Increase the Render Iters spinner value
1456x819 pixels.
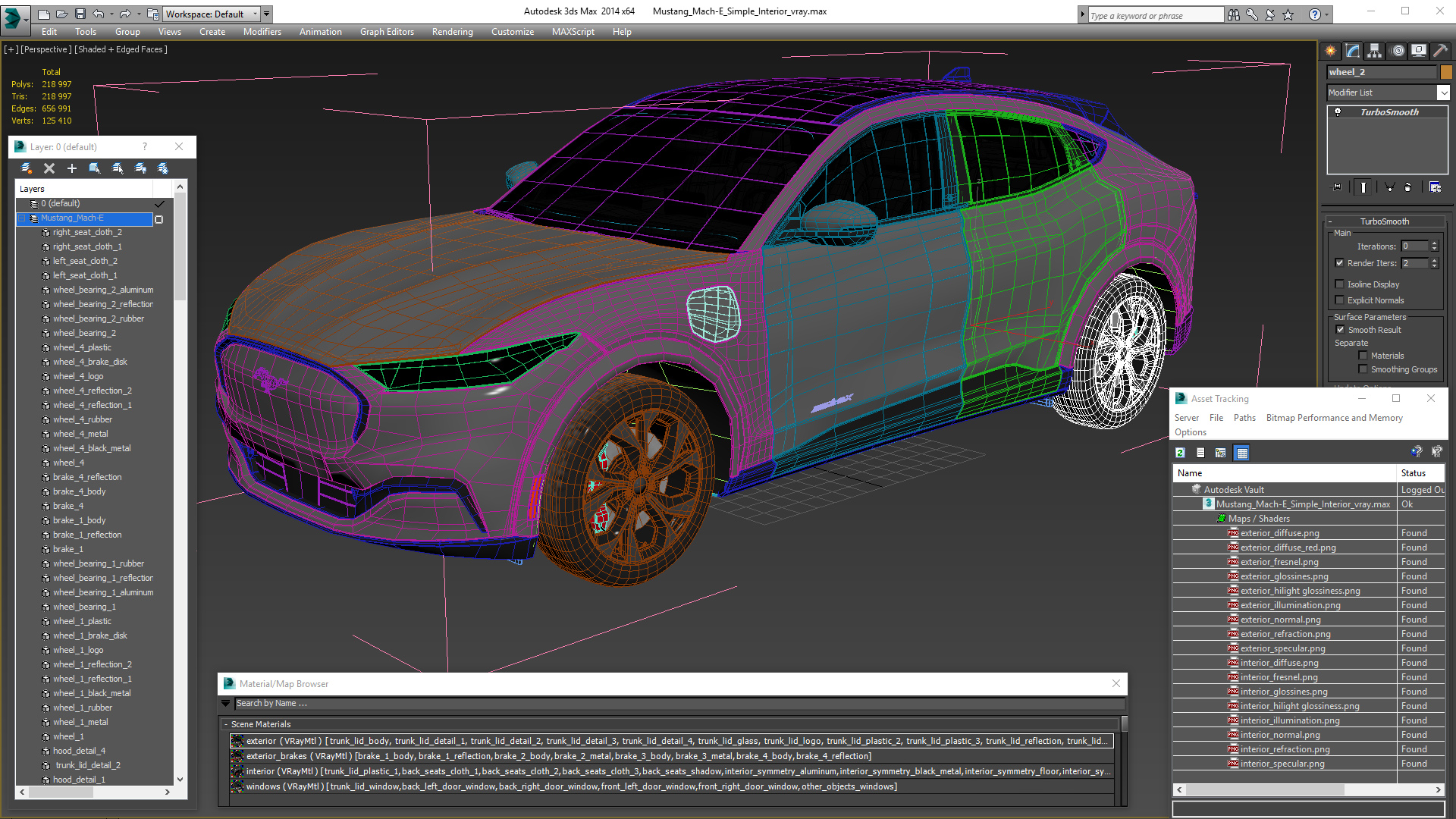(1434, 260)
